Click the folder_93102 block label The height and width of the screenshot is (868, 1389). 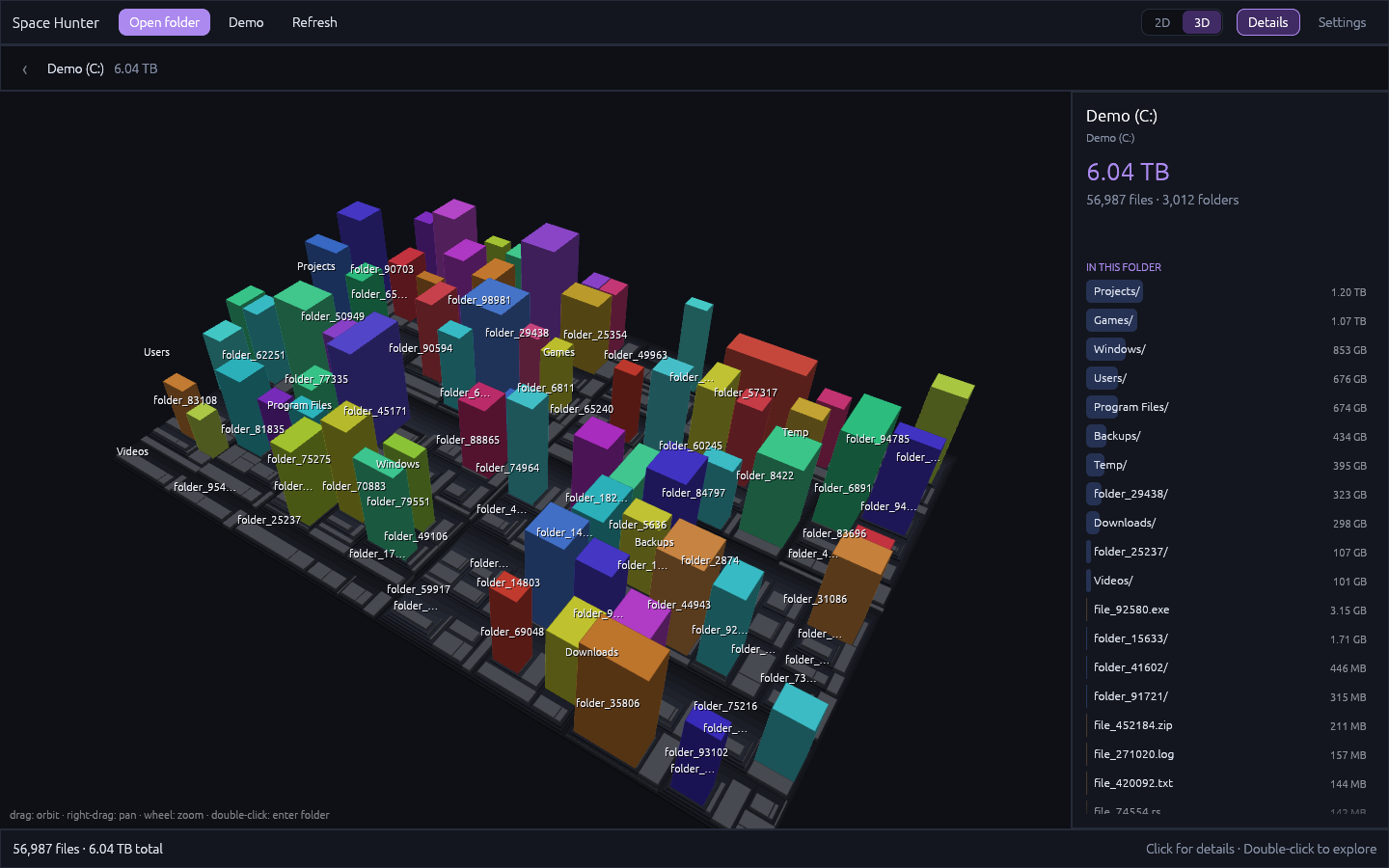[696, 752]
